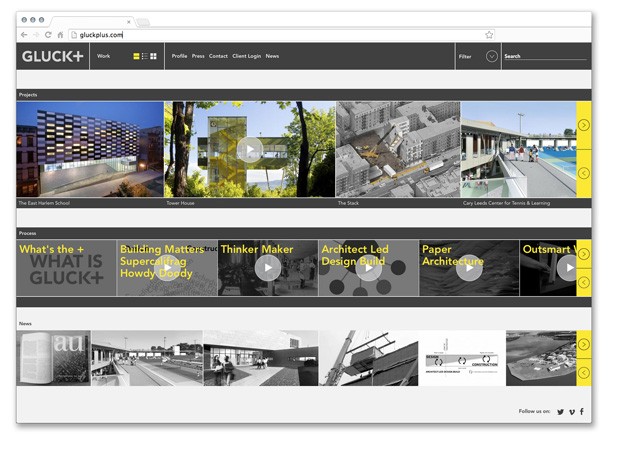
Task: Click the News section header label
Action: point(25,324)
